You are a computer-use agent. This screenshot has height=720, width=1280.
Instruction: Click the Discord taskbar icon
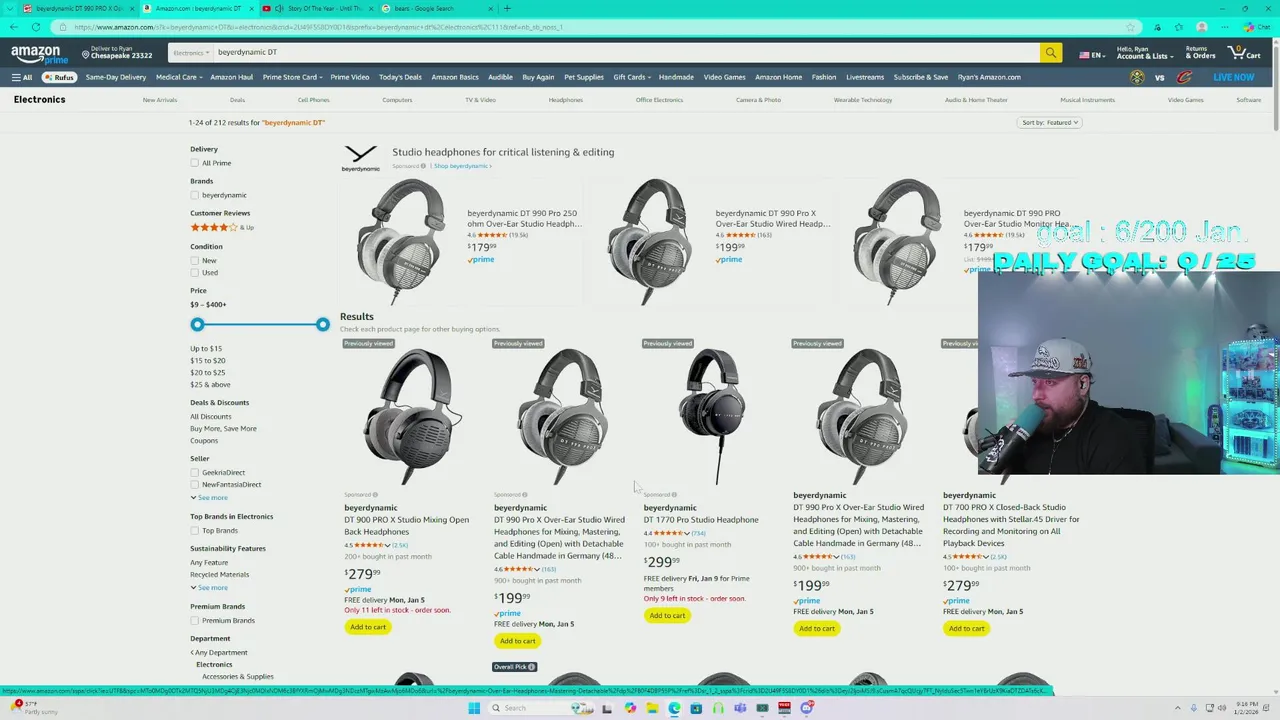pyautogui.click(x=807, y=708)
